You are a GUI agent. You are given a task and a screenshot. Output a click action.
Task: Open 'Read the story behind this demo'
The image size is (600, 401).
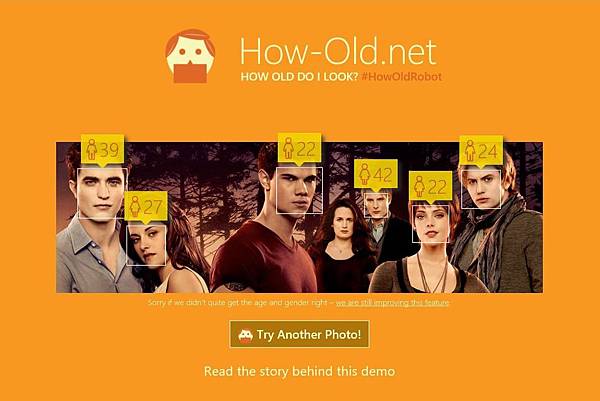point(299,371)
